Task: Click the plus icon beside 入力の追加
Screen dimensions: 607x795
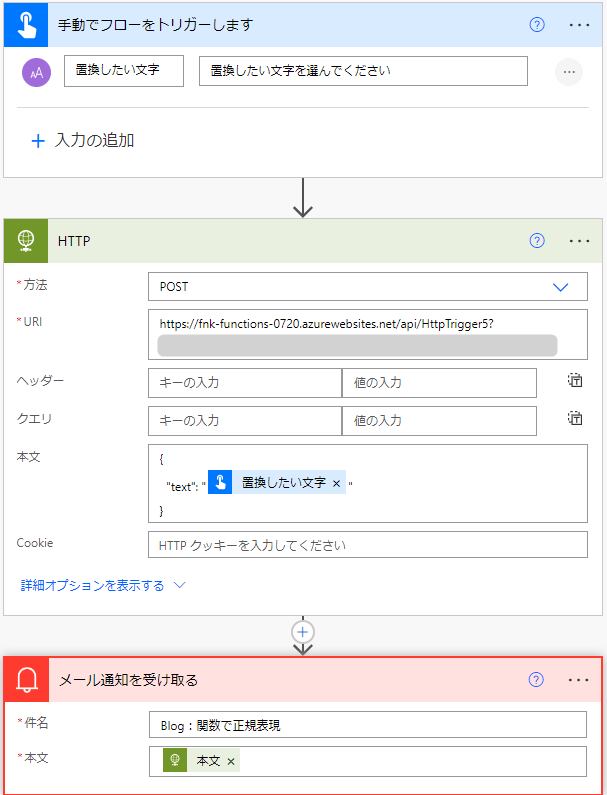Action: click(38, 141)
